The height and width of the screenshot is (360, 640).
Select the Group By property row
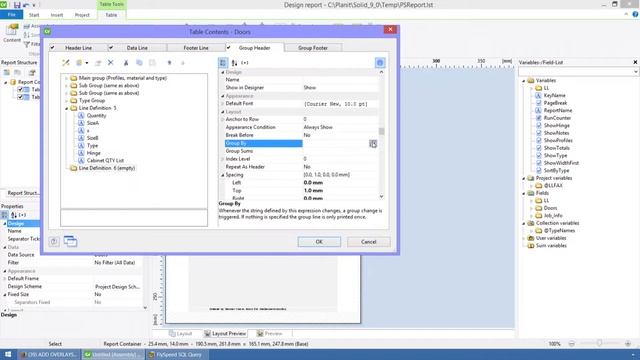point(301,143)
